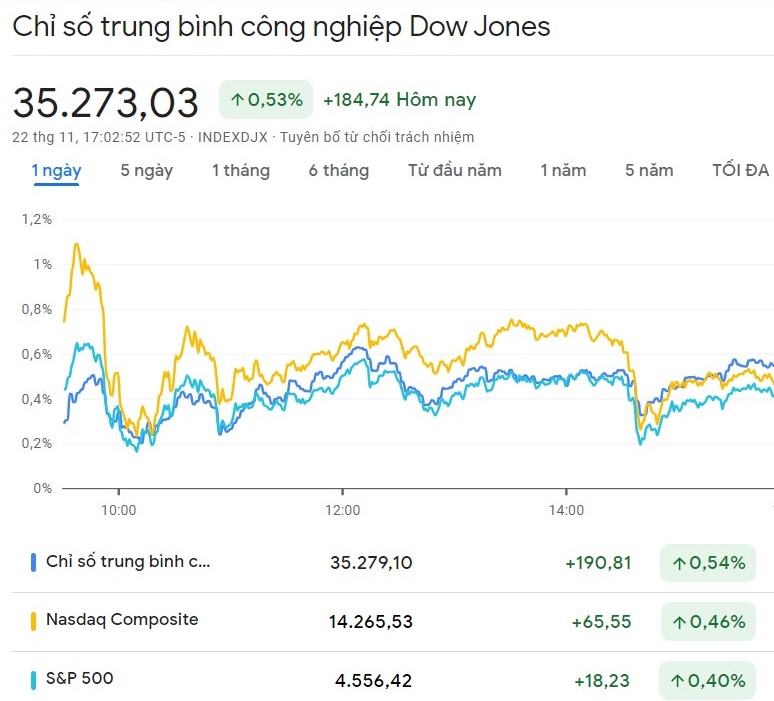Image resolution: width=774 pixels, height=701 pixels.
Task: Switch to the "5 ngày" tab
Action: click(x=146, y=170)
